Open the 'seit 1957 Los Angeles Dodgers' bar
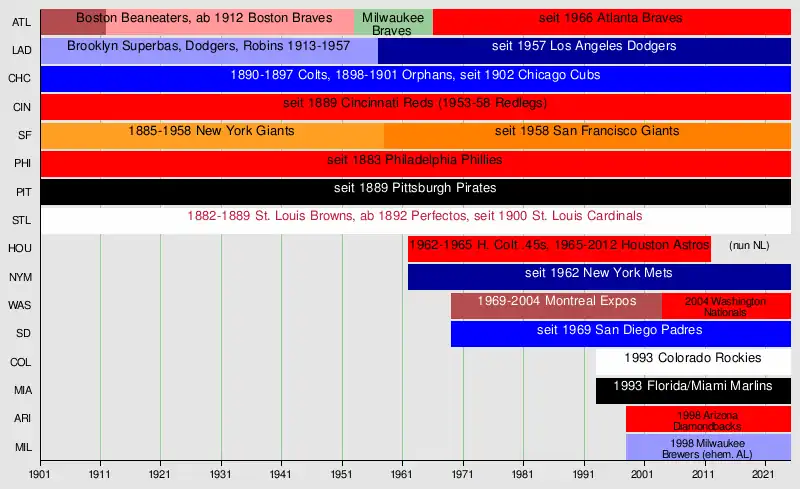800x489 pixels. point(584,47)
